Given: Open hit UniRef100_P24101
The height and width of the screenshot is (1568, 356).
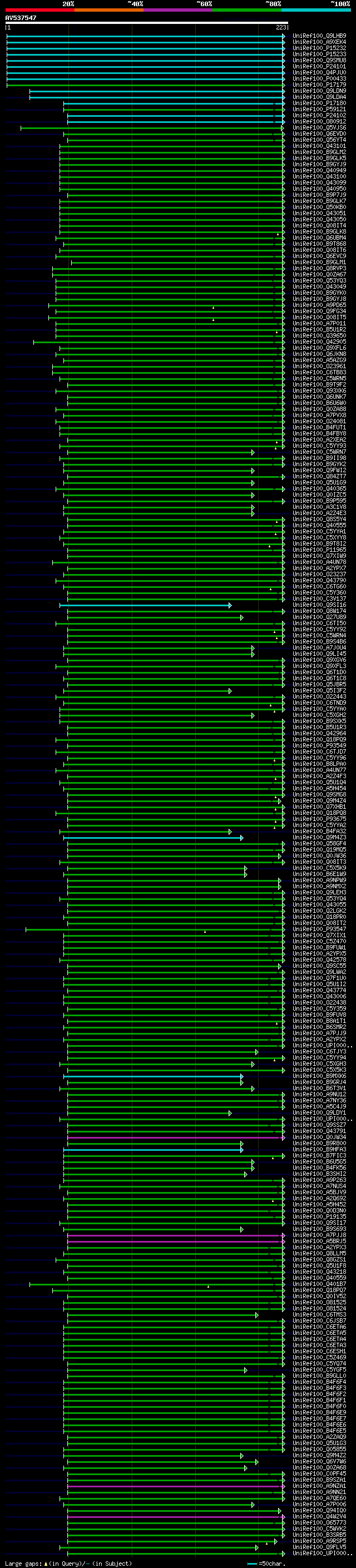Looking at the screenshot, I should 319,66.
